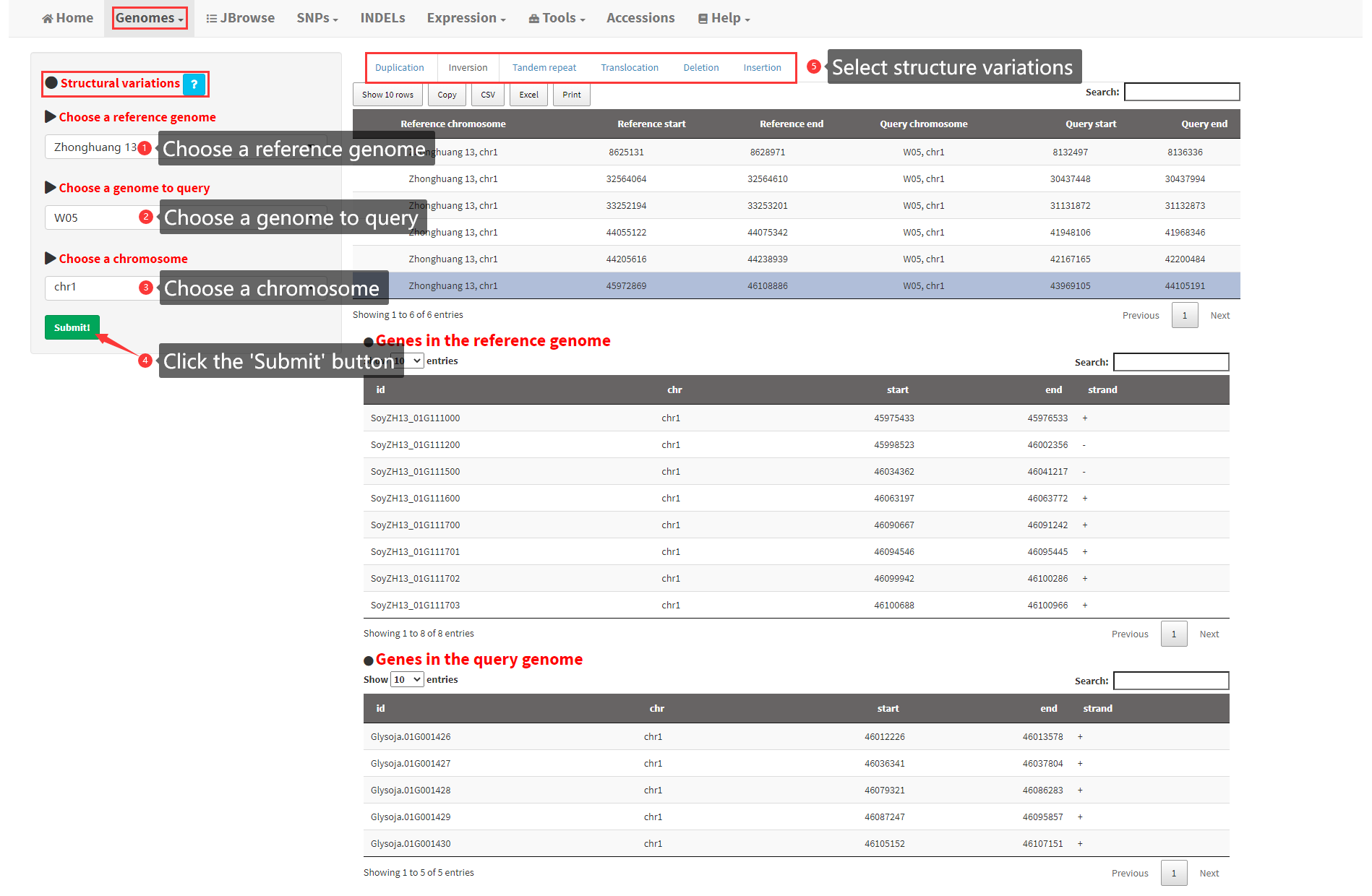Click the Excel export button

coord(528,95)
